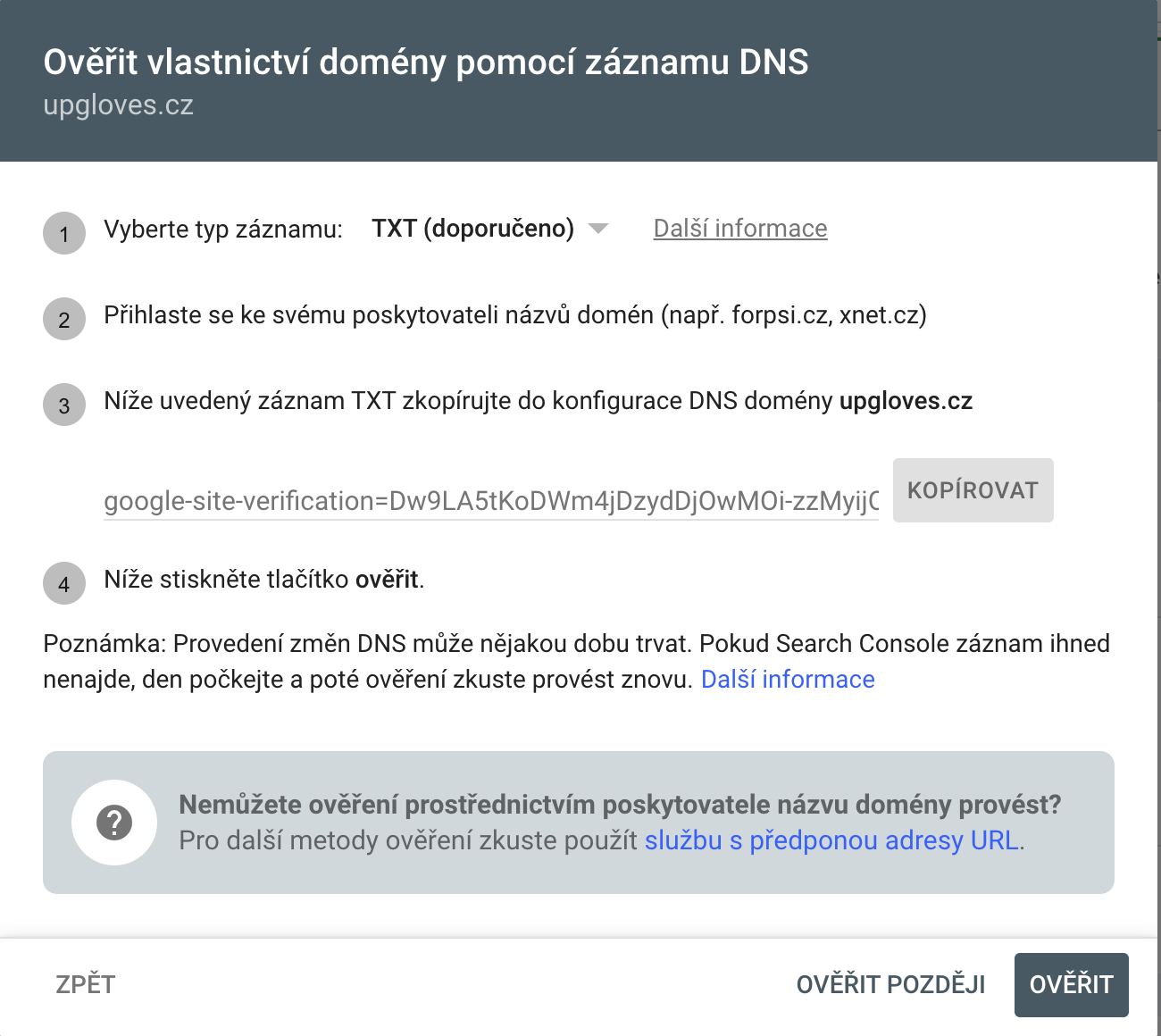The image size is (1161, 1036).
Task: Click the step 4 number circle
Action: coord(64,584)
